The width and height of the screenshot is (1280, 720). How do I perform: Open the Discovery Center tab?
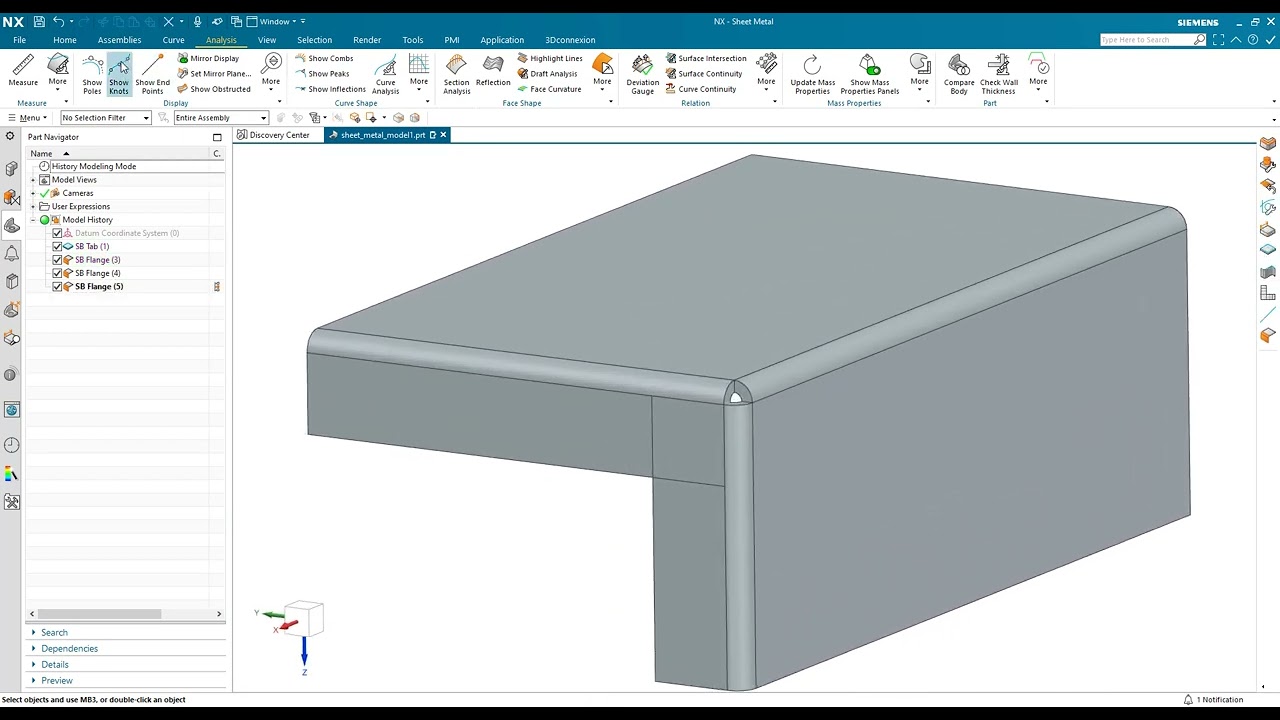click(x=274, y=135)
